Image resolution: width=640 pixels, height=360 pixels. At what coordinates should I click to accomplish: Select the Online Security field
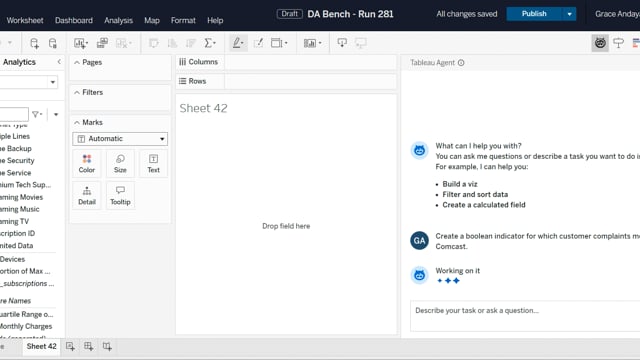pos(17,161)
